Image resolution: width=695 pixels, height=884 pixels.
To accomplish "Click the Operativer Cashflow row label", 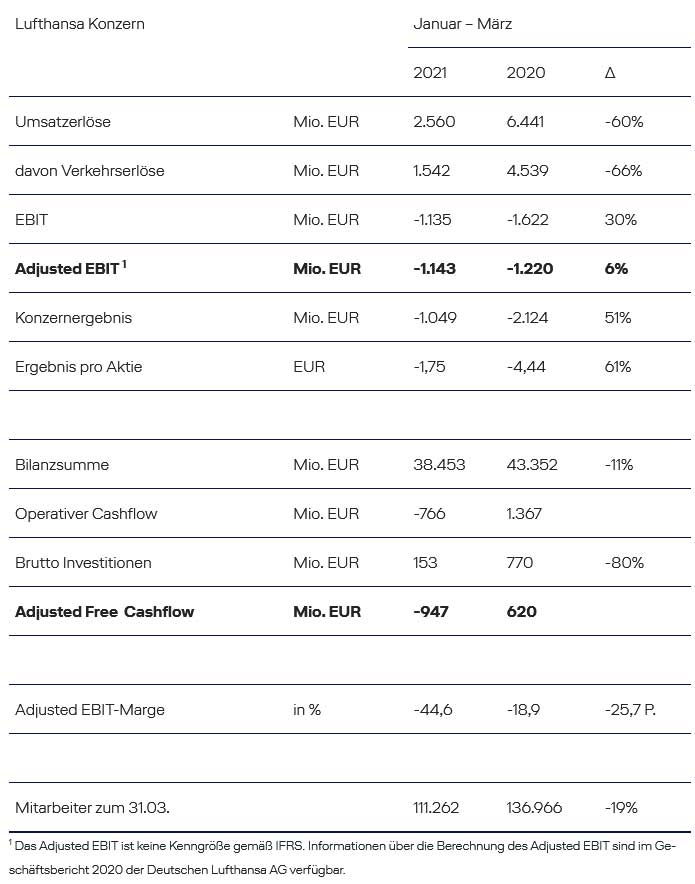I will point(86,514).
